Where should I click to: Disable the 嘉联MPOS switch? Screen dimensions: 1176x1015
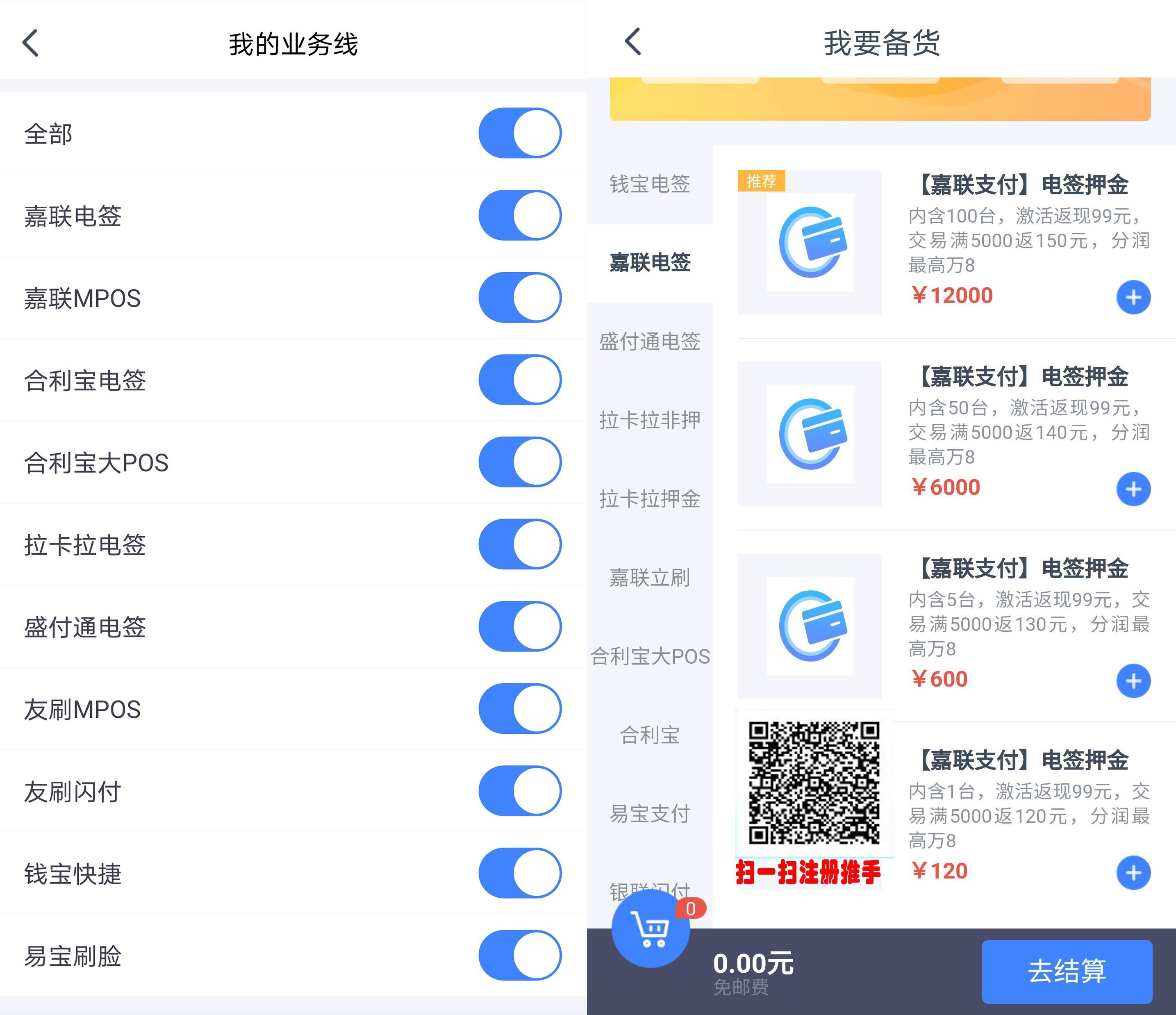[x=520, y=298]
